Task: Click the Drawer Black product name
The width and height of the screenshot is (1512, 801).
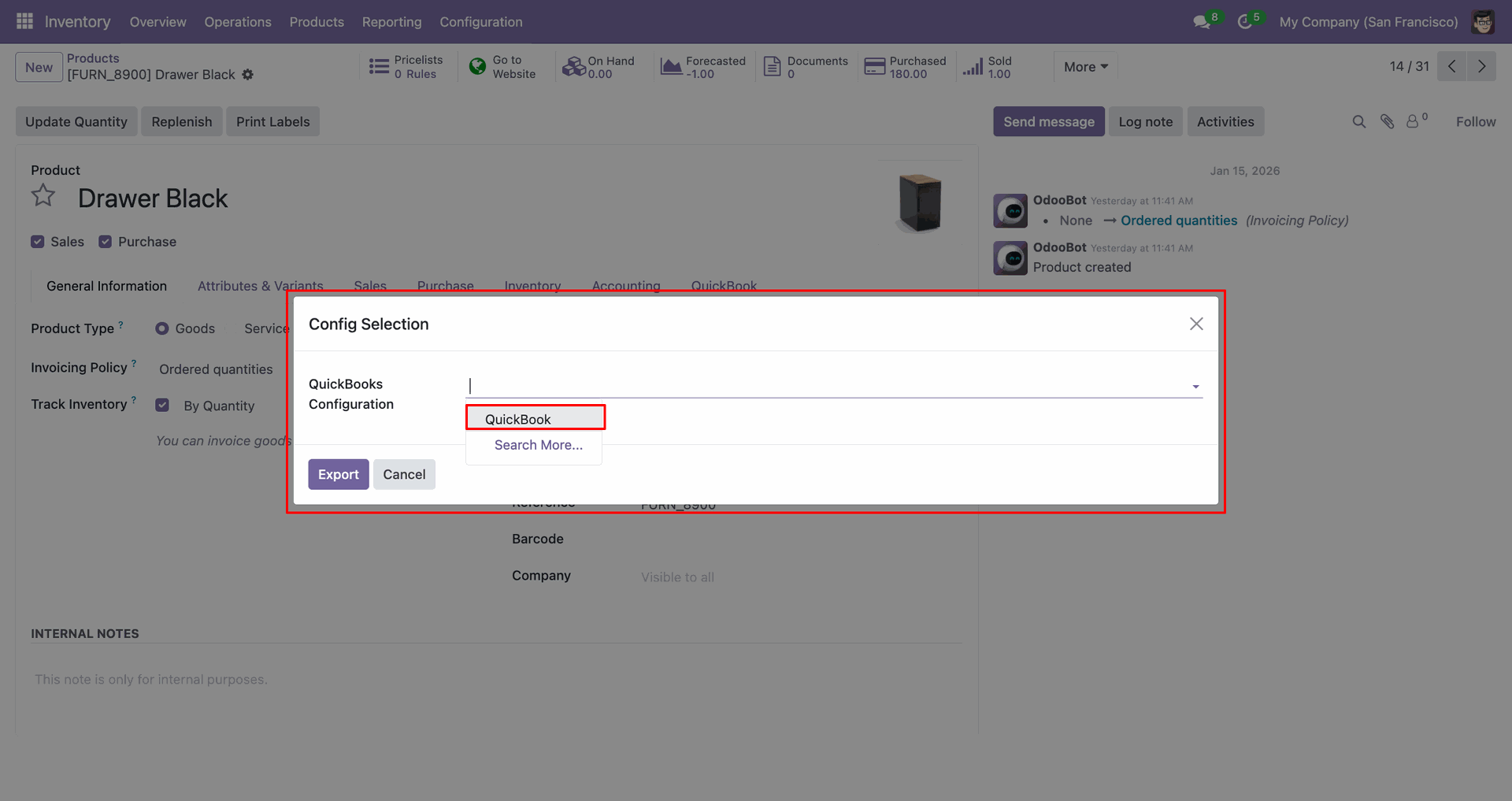Action: click(x=153, y=198)
